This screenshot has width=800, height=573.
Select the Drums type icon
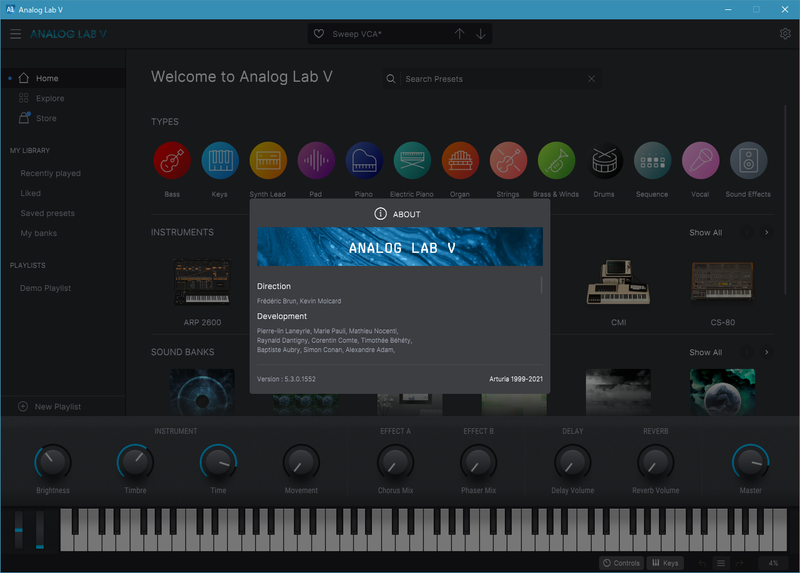coord(604,160)
